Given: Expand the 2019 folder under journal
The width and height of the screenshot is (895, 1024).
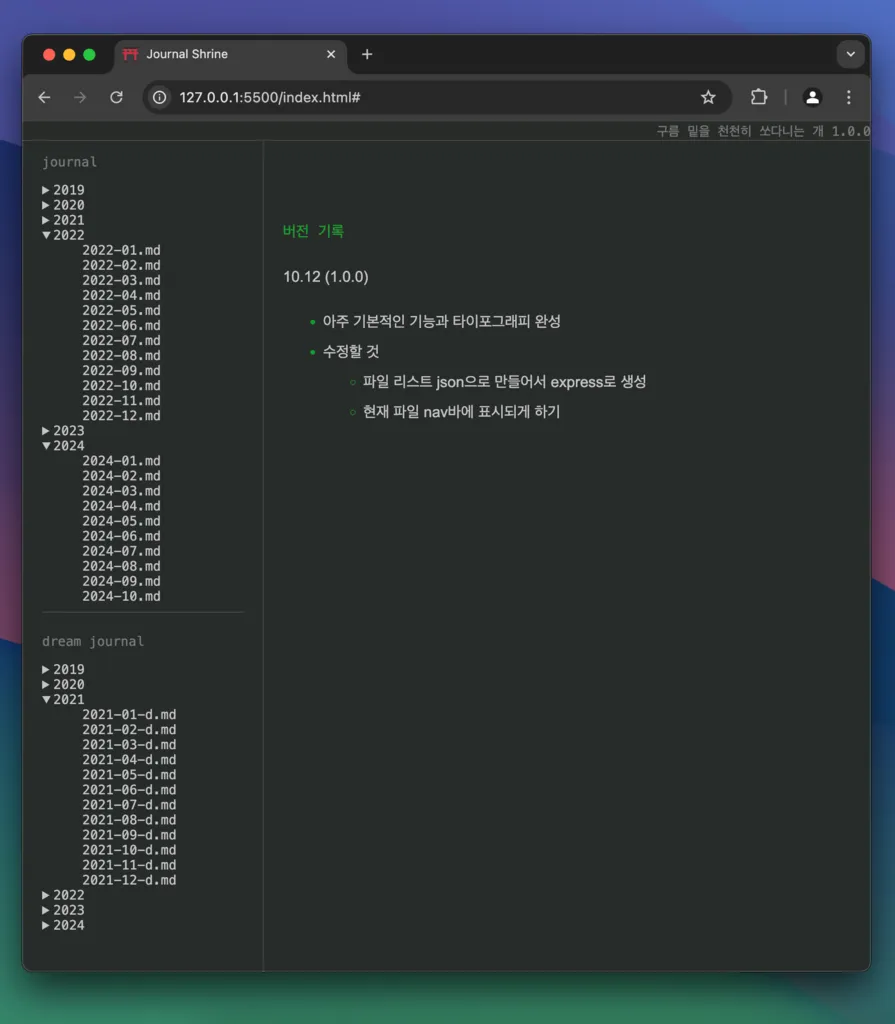Looking at the screenshot, I should click(63, 190).
